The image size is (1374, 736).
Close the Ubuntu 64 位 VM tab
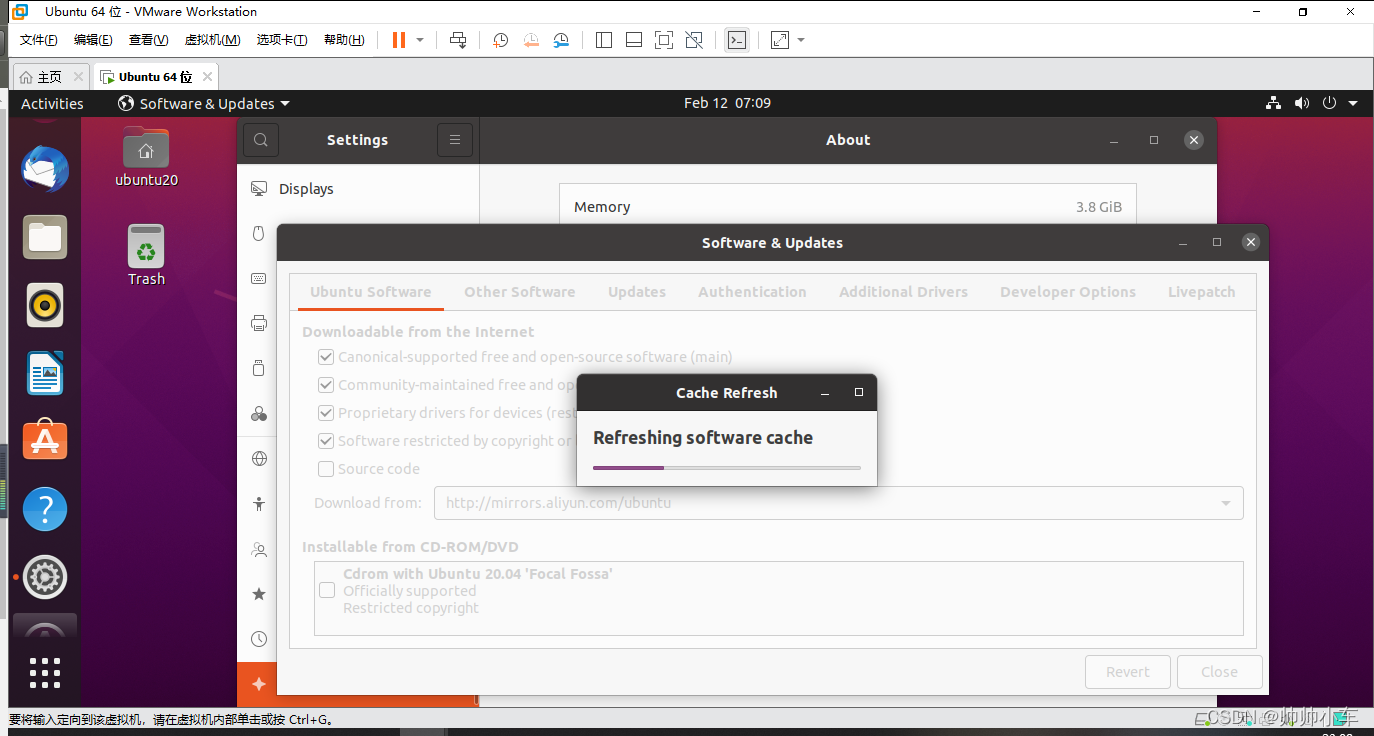[x=207, y=77]
